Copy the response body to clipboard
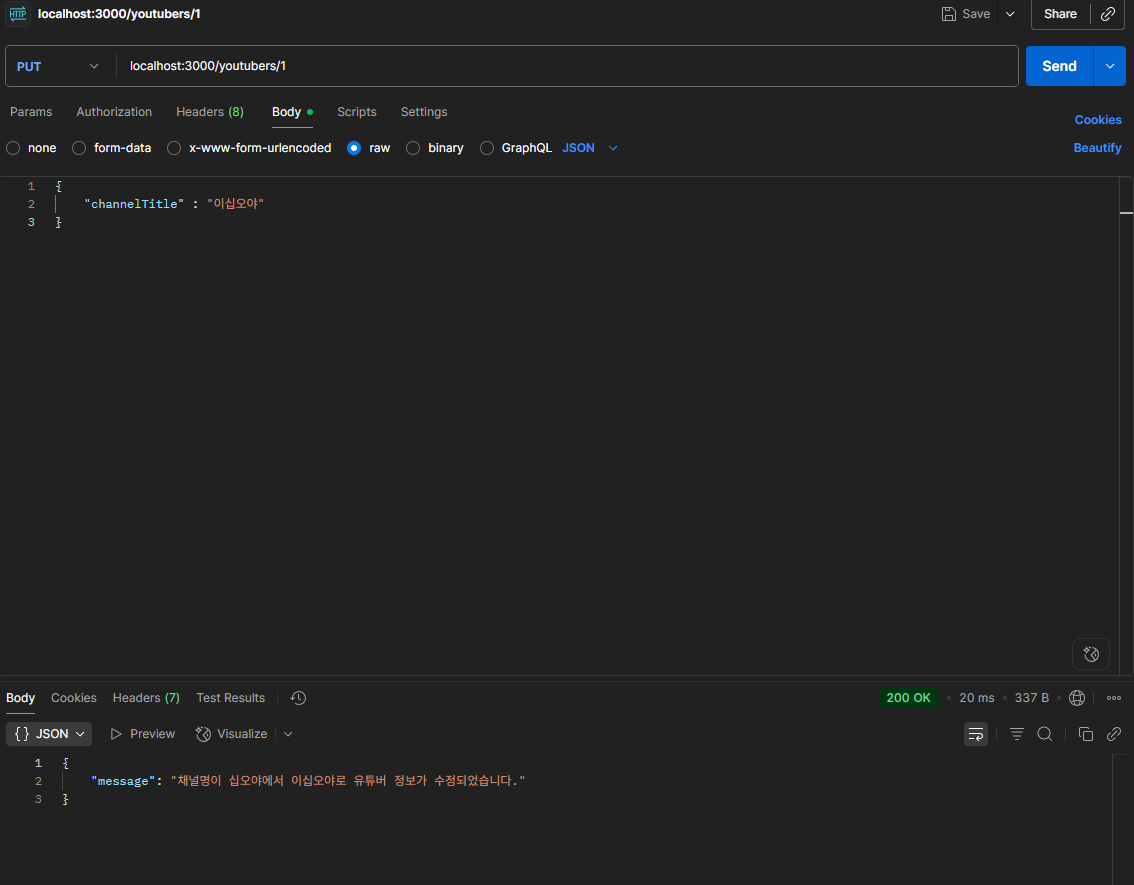The width and height of the screenshot is (1134, 885). (x=1086, y=734)
